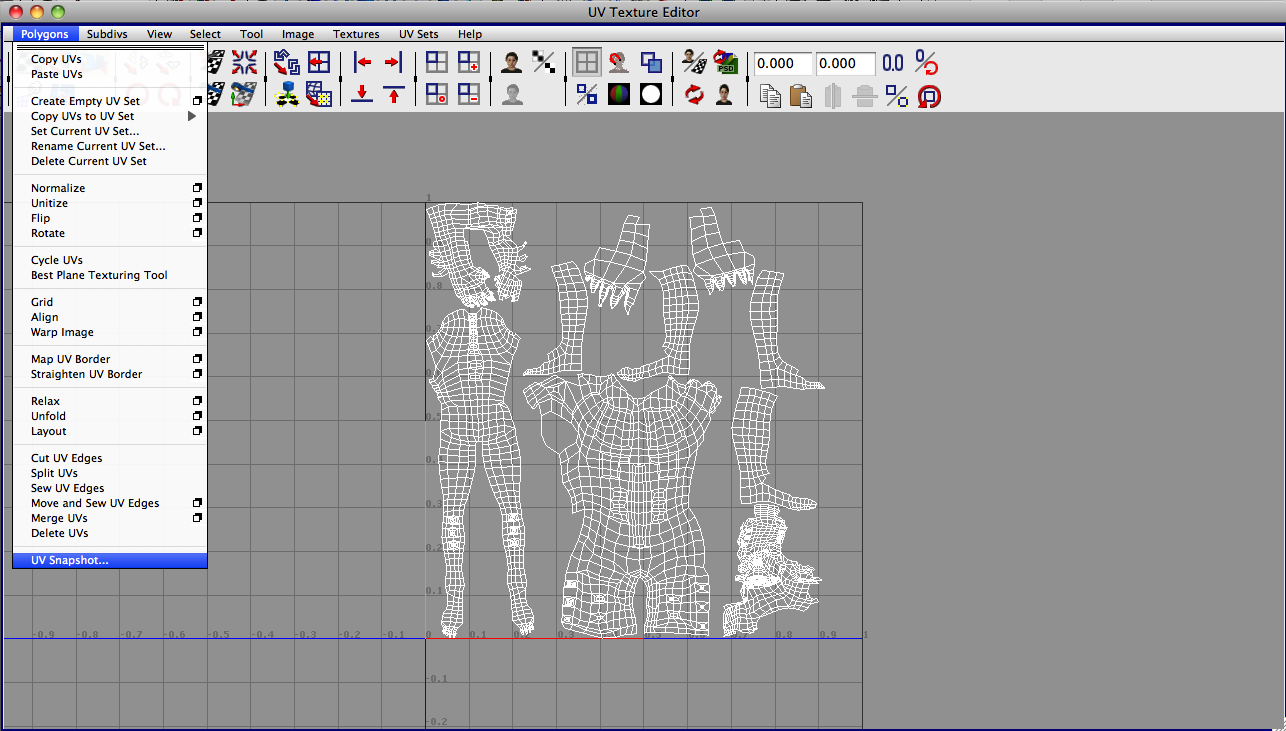This screenshot has height=731, width=1286.
Task: Open the Textures menu
Action: click(356, 34)
